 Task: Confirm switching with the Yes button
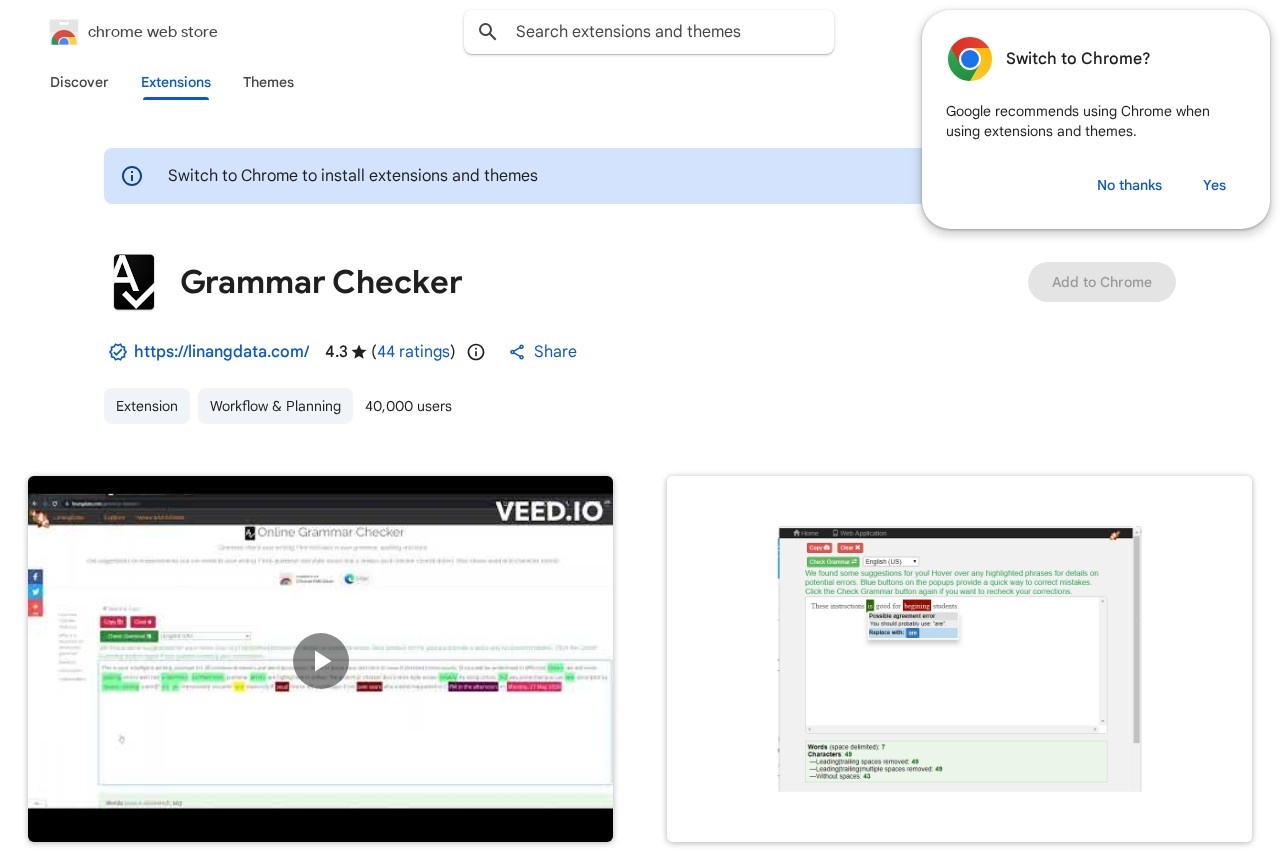(1214, 185)
